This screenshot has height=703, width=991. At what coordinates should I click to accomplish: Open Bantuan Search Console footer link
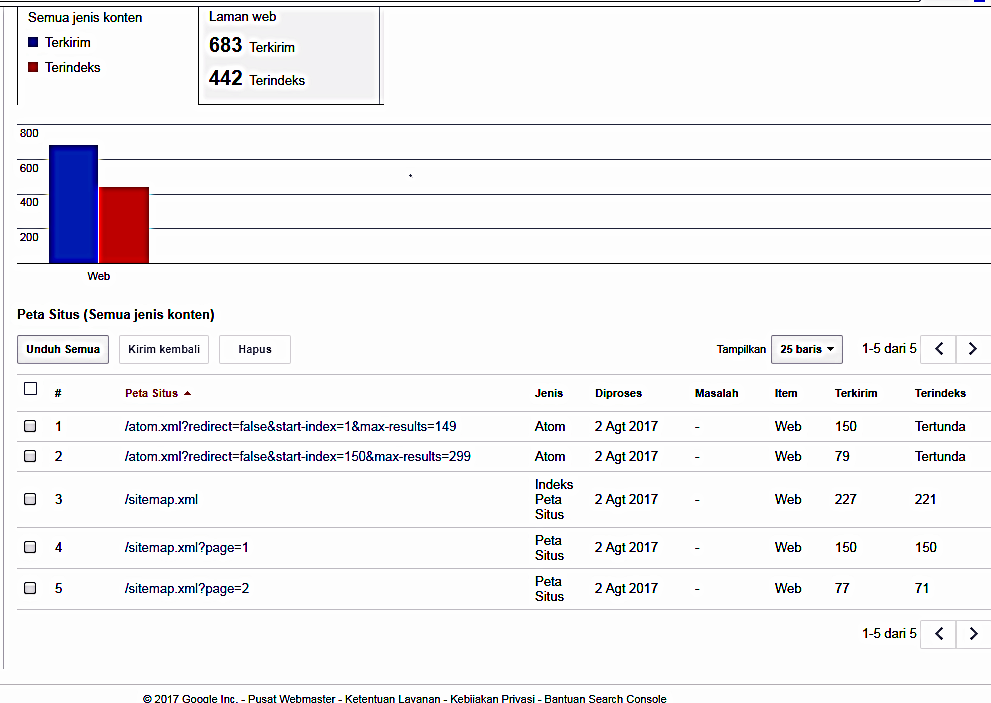(x=605, y=698)
